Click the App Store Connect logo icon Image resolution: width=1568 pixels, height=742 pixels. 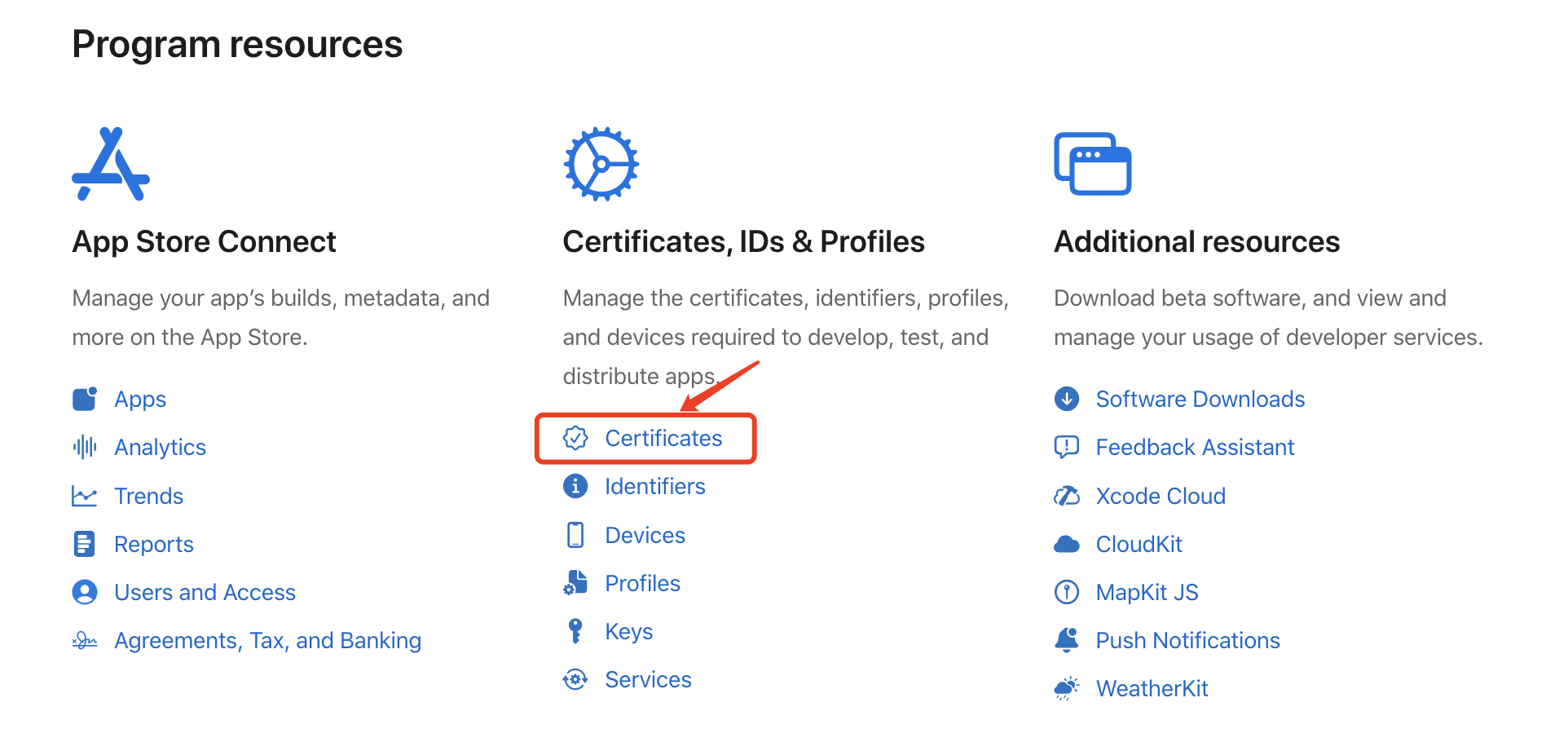pyautogui.click(x=111, y=164)
